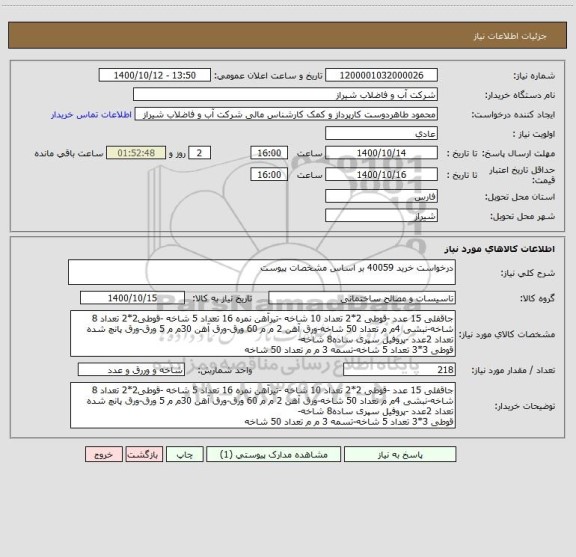Click price validity date 1400/10/16

pos(381,175)
